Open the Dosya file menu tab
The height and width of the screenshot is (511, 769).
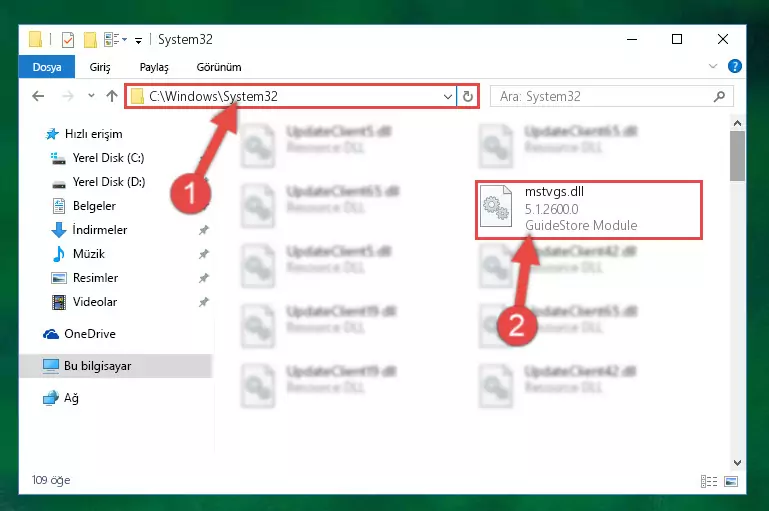click(x=47, y=67)
